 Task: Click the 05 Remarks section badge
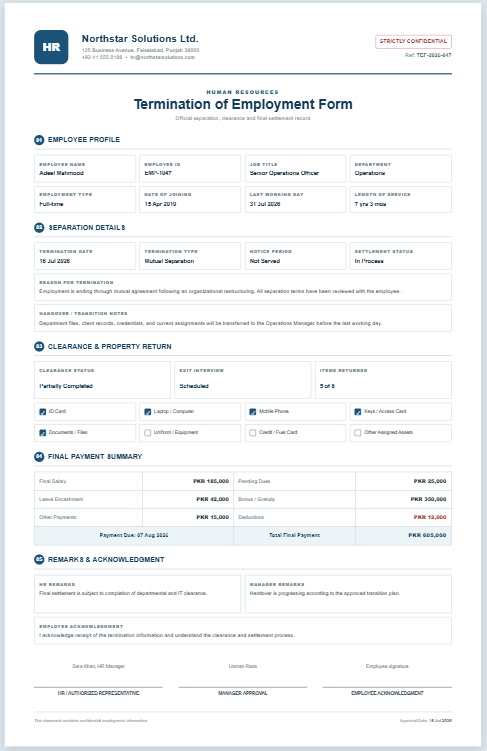pos(39,559)
